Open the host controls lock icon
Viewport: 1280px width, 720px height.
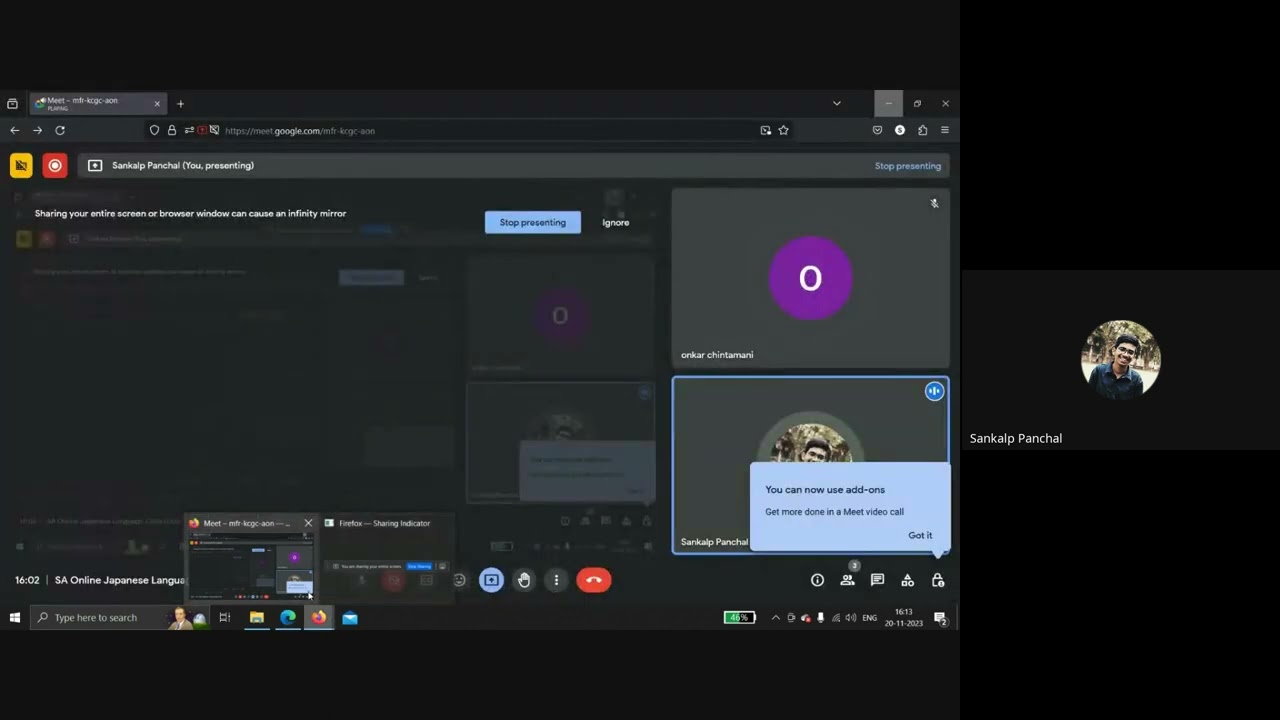pyautogui.click(x=938, y=580)
